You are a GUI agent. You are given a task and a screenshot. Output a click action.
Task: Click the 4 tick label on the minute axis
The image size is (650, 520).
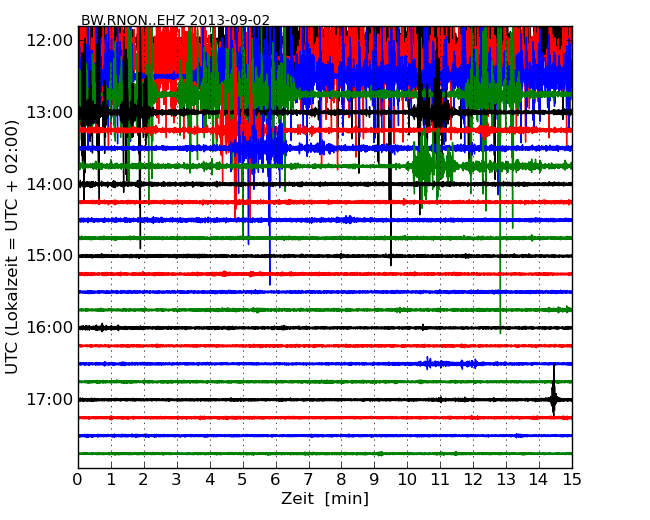[x=210, y=480]
